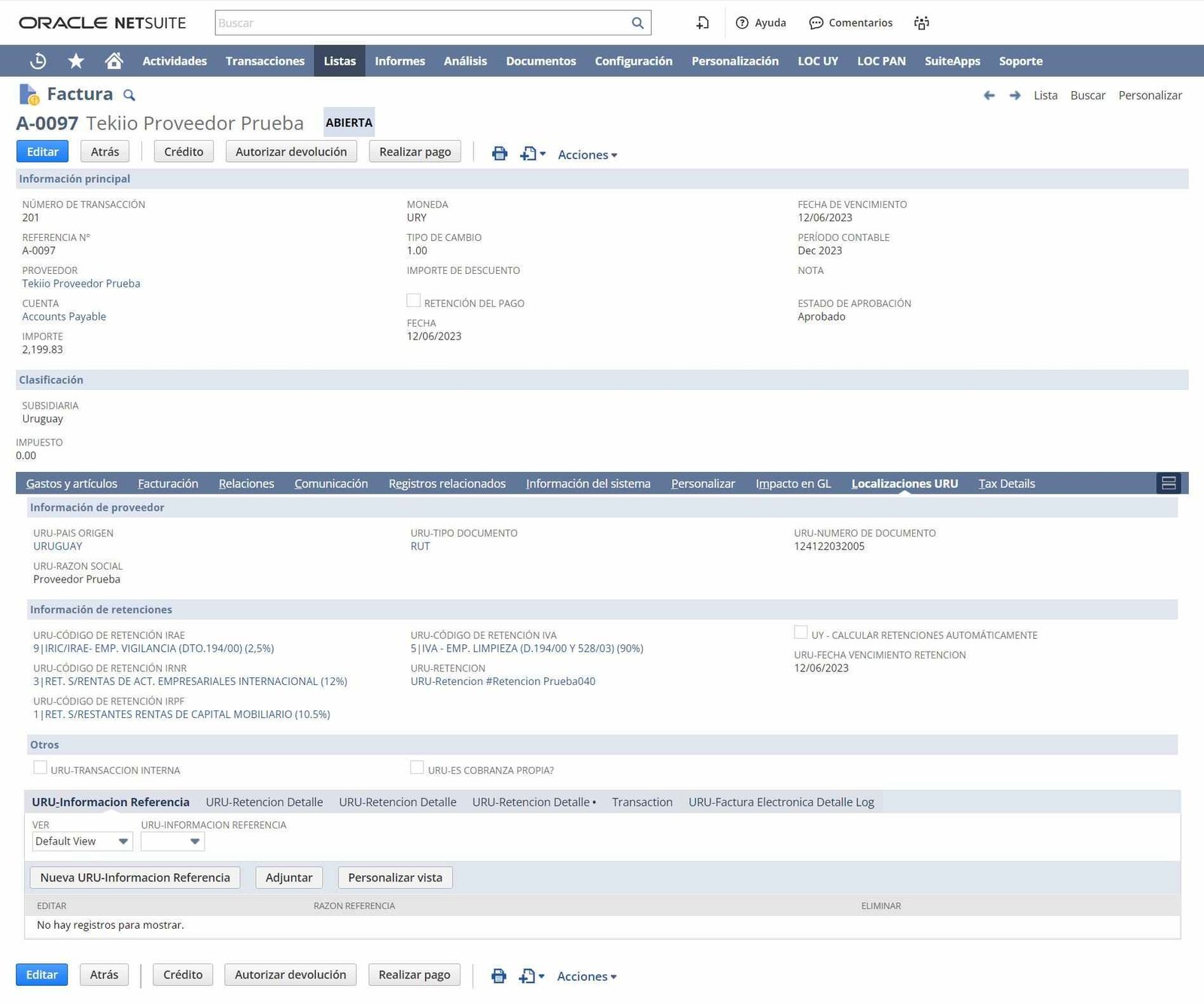Open URU-Informacion Referencia filter dropdown
Image resolution: width=1204 pixels, height=1004 pixels.
(172, 841)
